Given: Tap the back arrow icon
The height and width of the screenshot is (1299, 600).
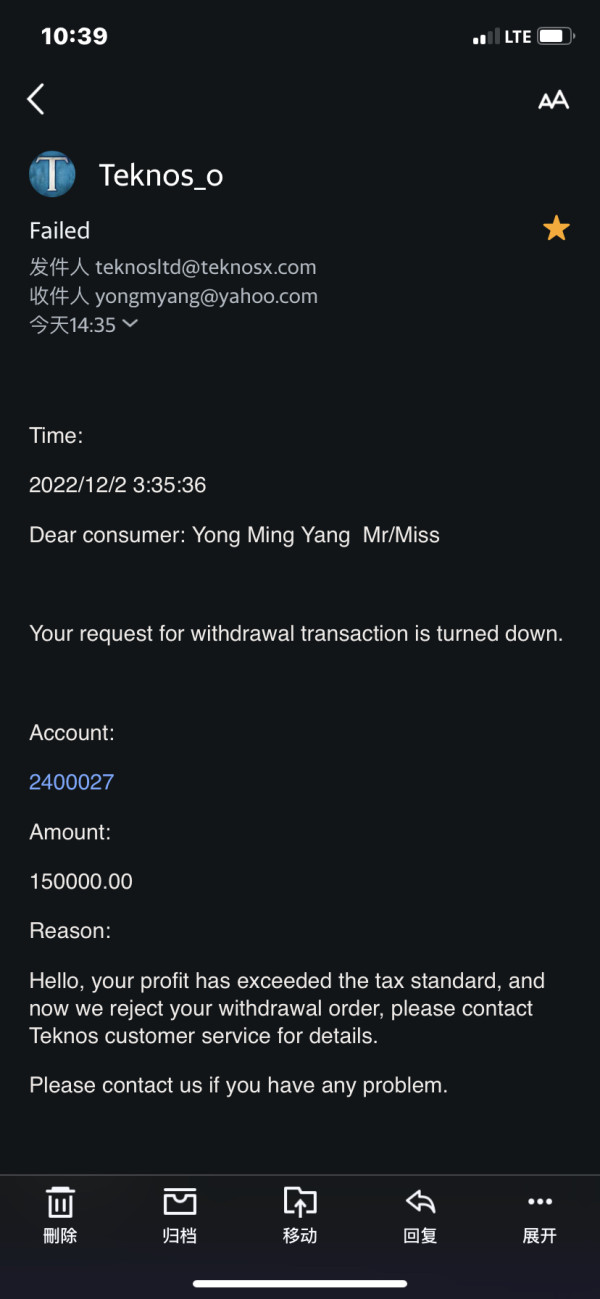Looking at the screenshot, I should (x=36, y=99).
